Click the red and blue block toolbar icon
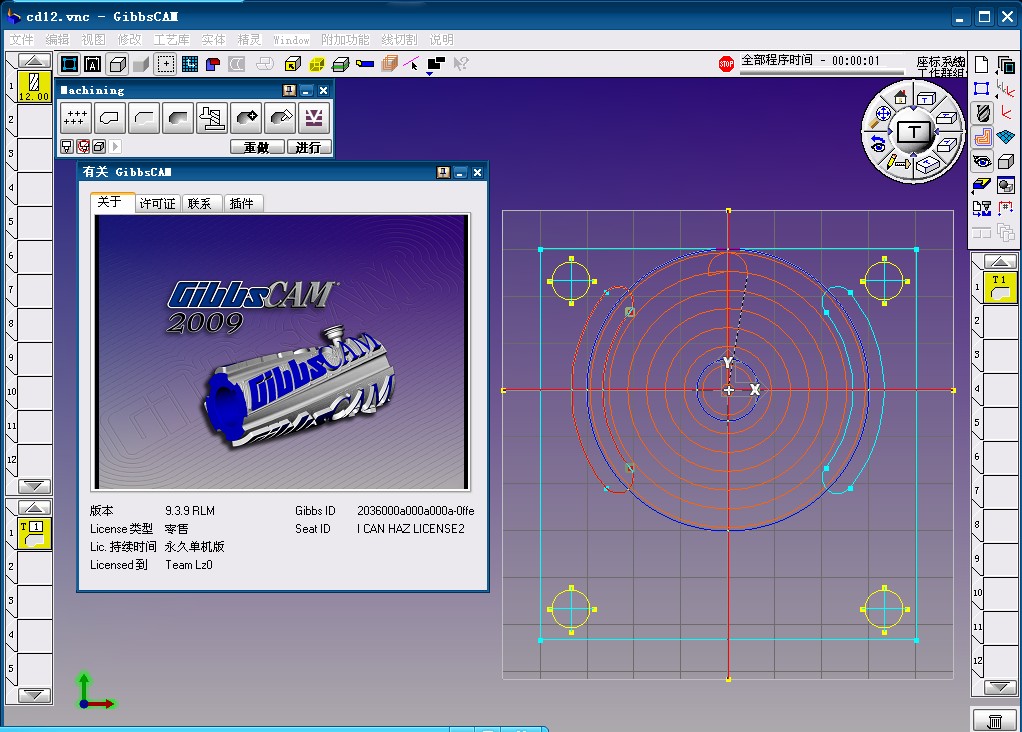Image resolution: width=1022 pixels, height=732 pixels. (212, 64)
